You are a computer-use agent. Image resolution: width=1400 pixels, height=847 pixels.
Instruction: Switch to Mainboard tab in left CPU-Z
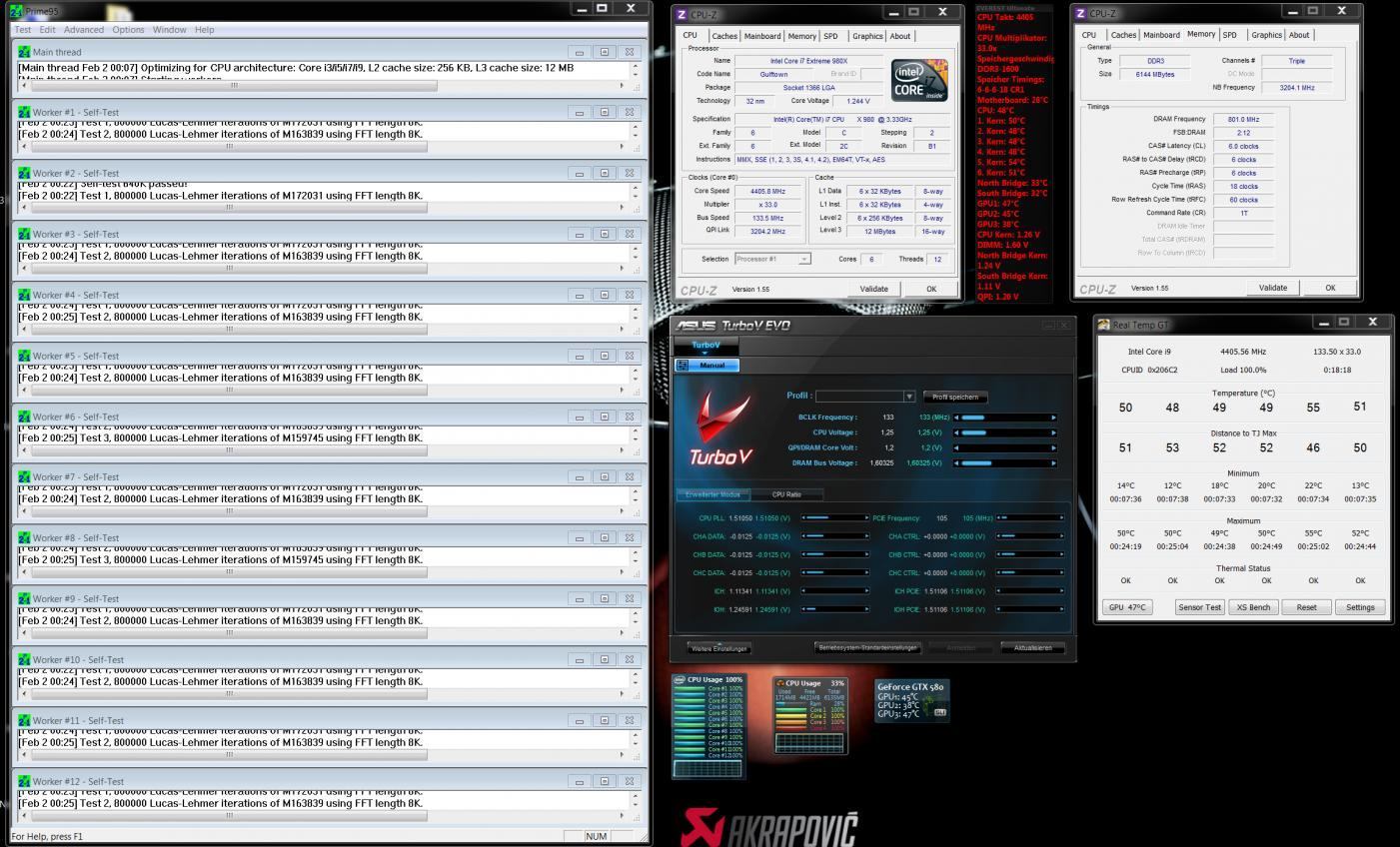(x=762, y=36)
